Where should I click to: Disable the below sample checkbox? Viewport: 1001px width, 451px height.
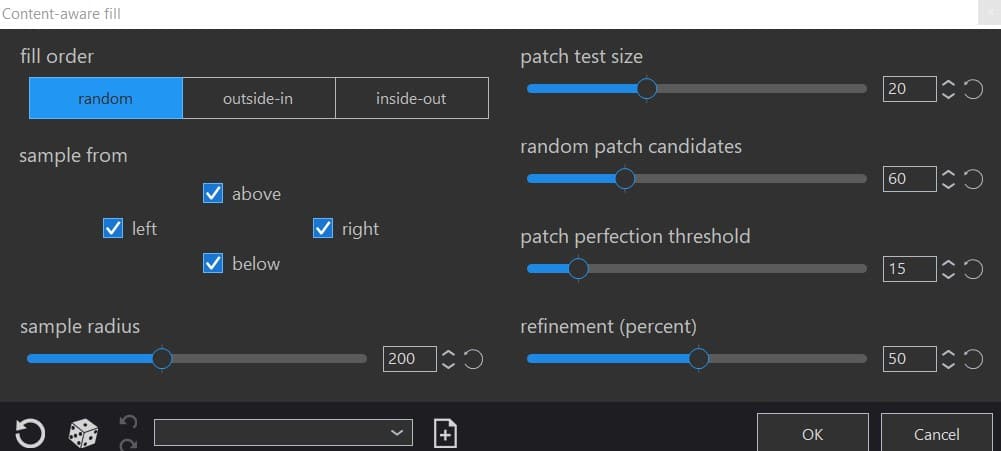[213, 263]
